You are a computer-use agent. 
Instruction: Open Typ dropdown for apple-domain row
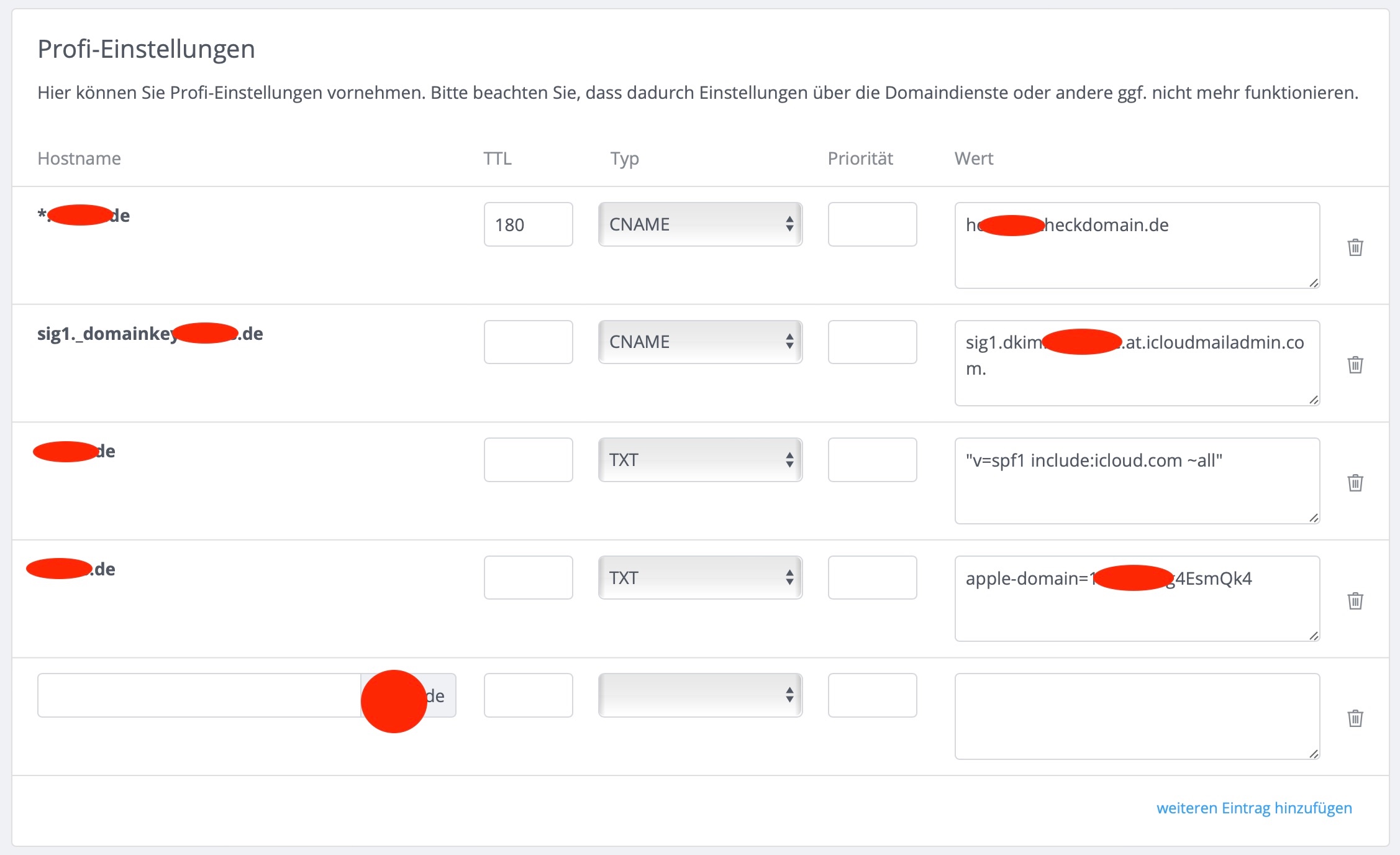(x=700, y=578)
